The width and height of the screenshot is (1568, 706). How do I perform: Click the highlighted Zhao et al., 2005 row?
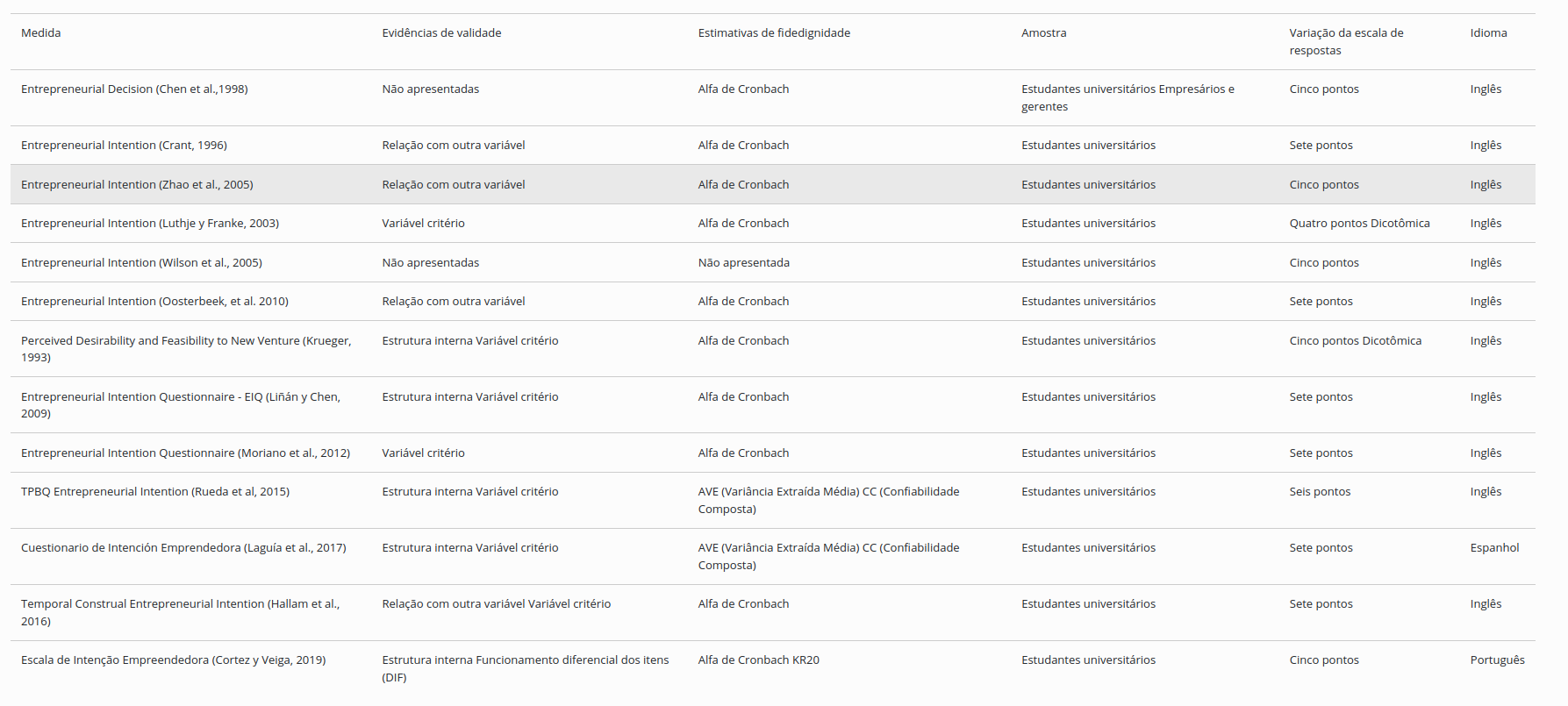[x=137, y=185]
